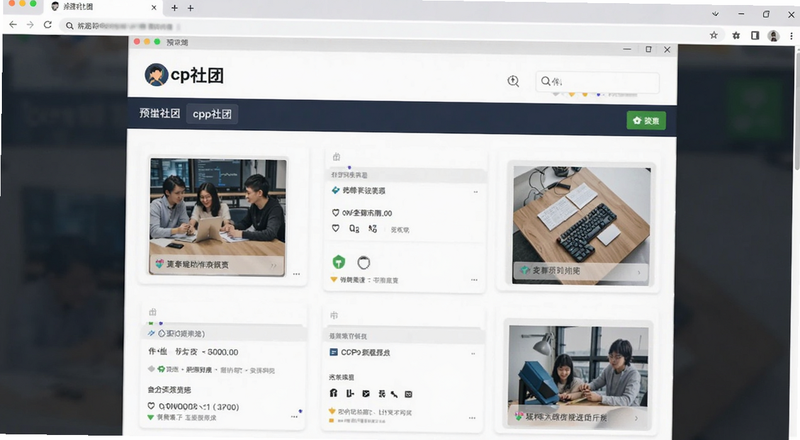Click the blue list icon beside CCP

tap(333, 352)
